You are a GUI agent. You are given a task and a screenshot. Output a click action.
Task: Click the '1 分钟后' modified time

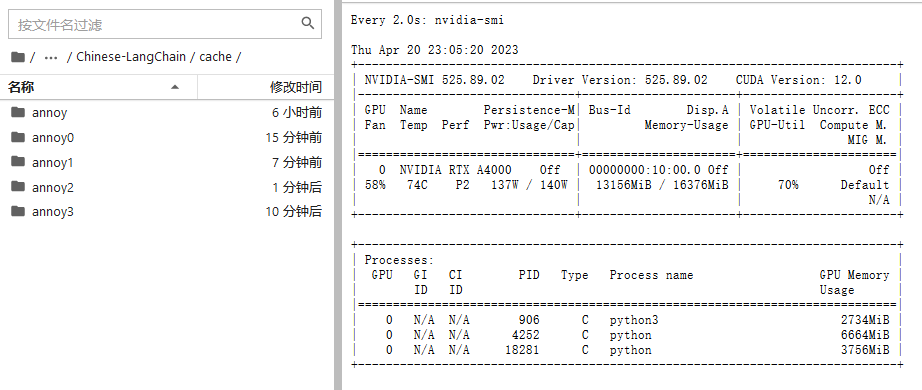[x=297, y=187]
